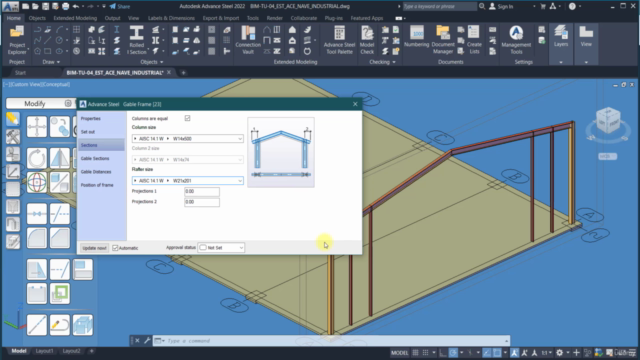Open the Home ribbon tab

click(x=13, y=18)
